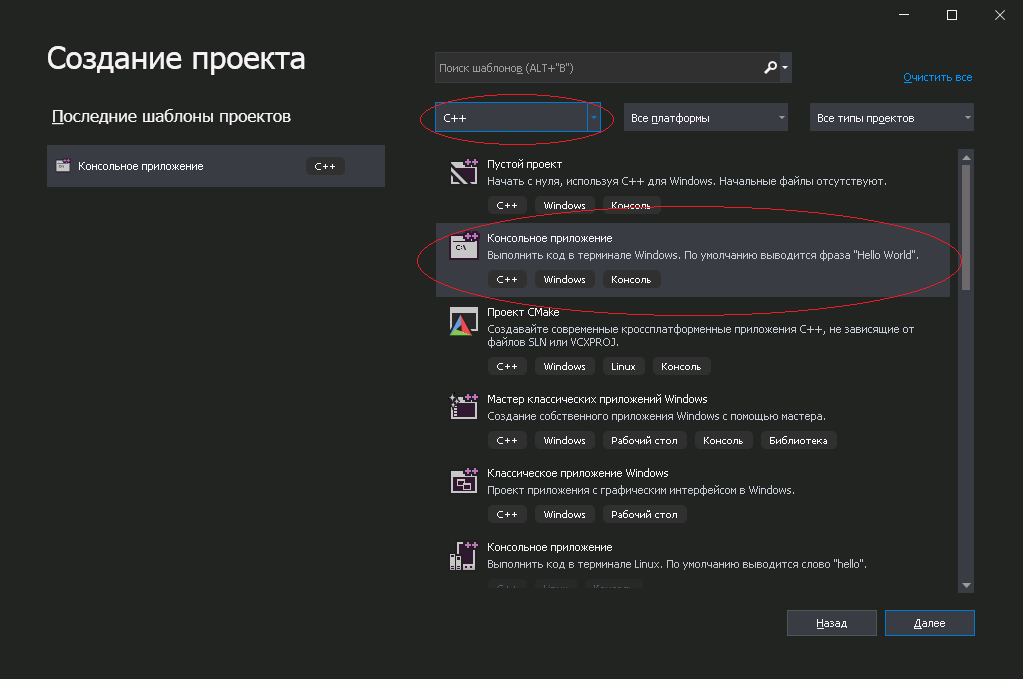Select recent Консольное приложение template entry
Screen dimensions: 1023x679
[x=216, y=166]
